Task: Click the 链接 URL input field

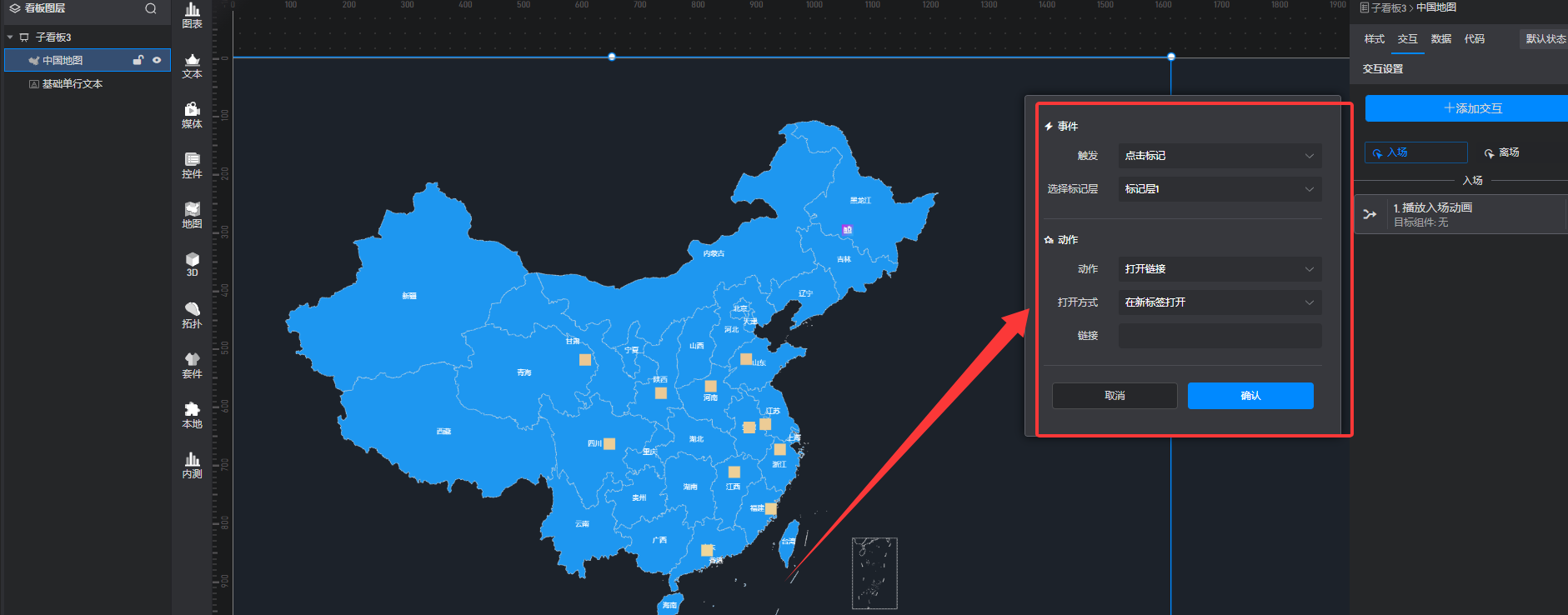Action: point(1219,336)
